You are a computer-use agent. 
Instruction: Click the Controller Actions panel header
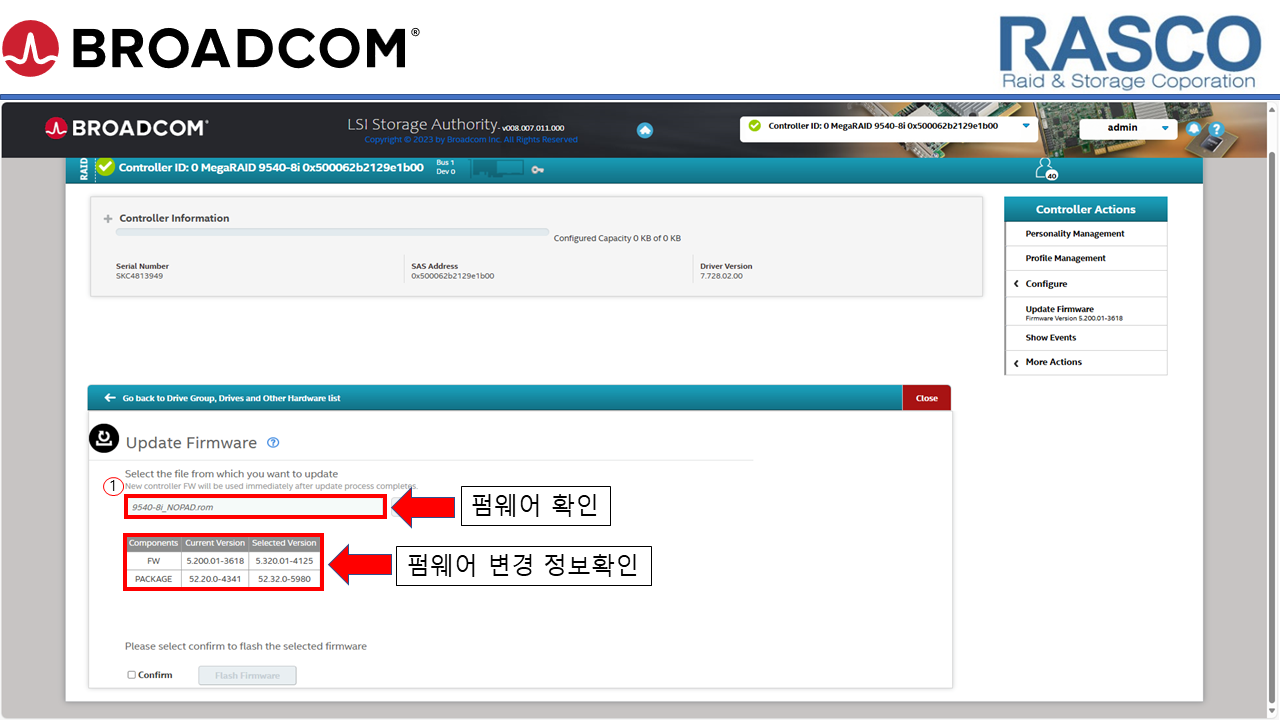1086,209
